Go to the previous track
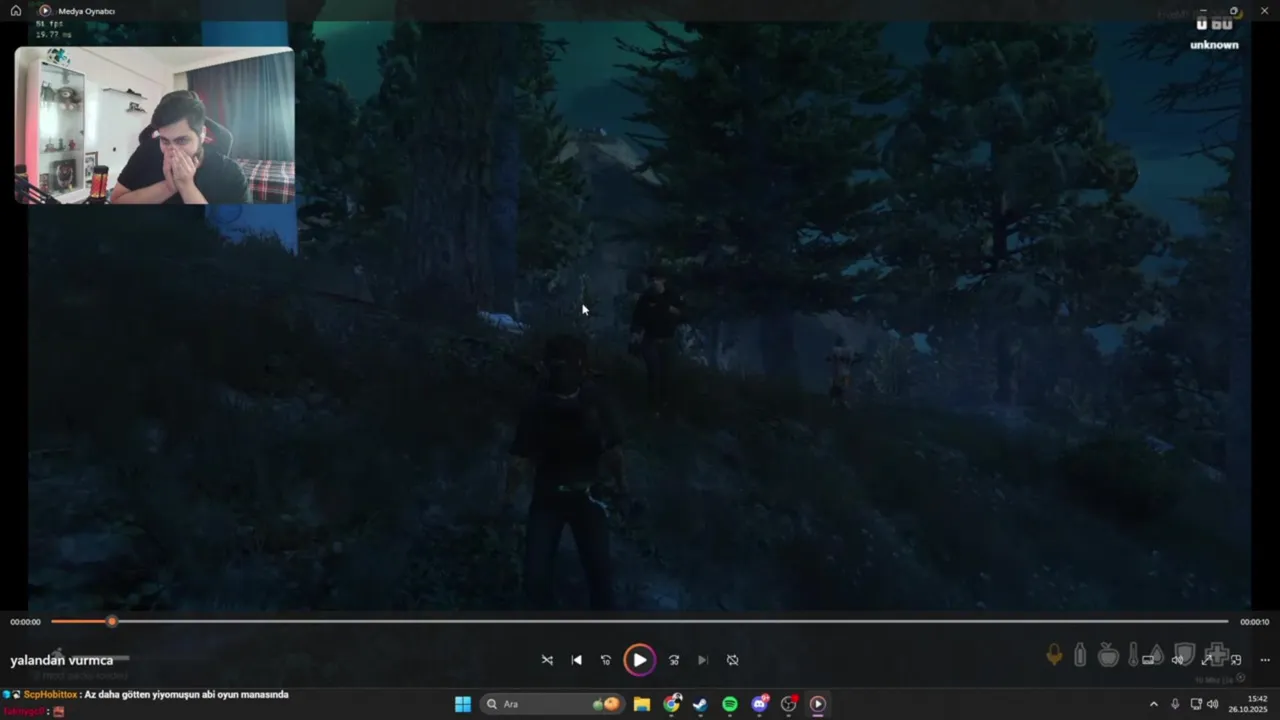The width and height of the screenshot is (1280, 720). click(x=577, y=660)
